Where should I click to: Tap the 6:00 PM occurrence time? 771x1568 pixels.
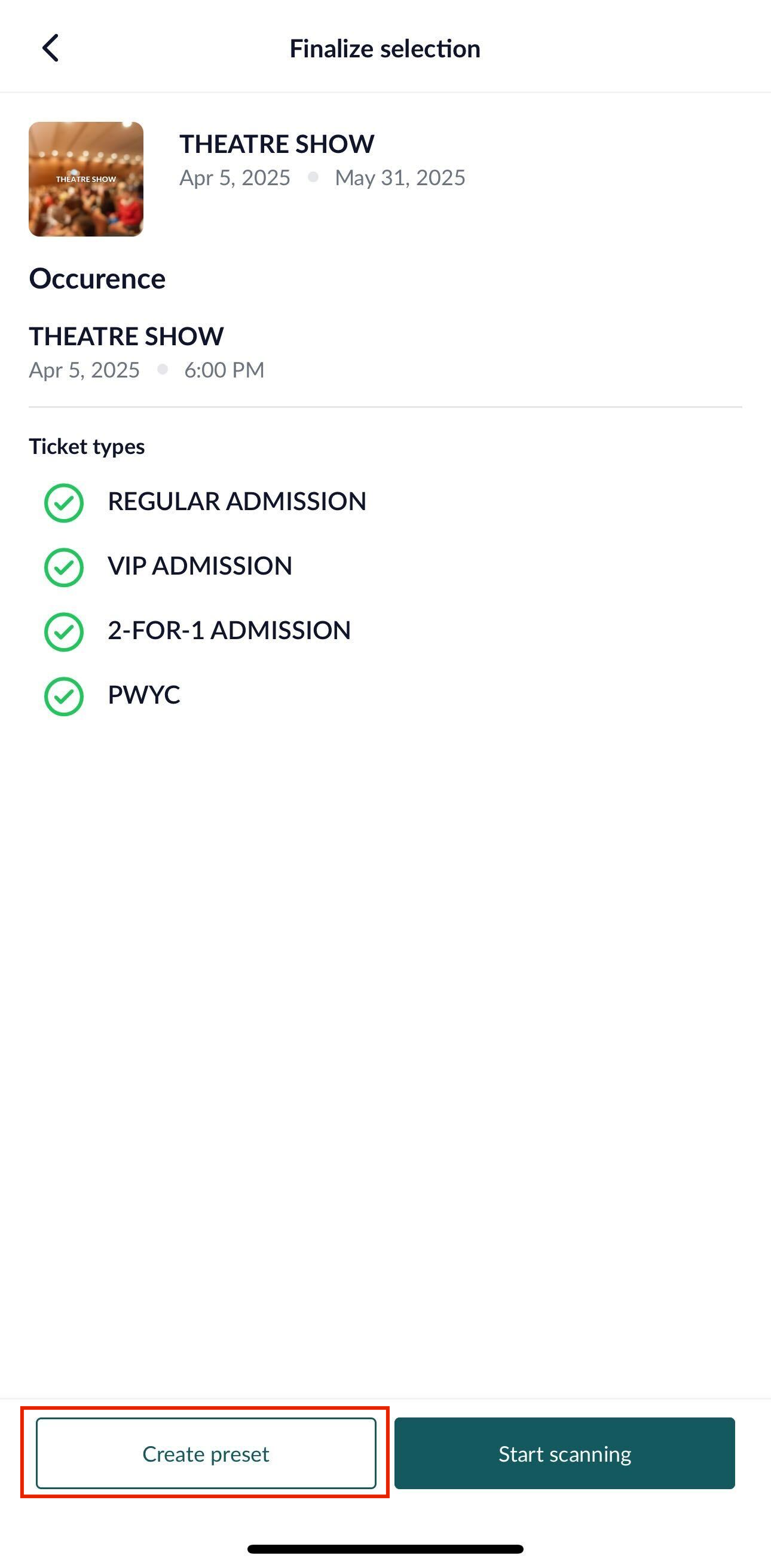click(224, 370)
